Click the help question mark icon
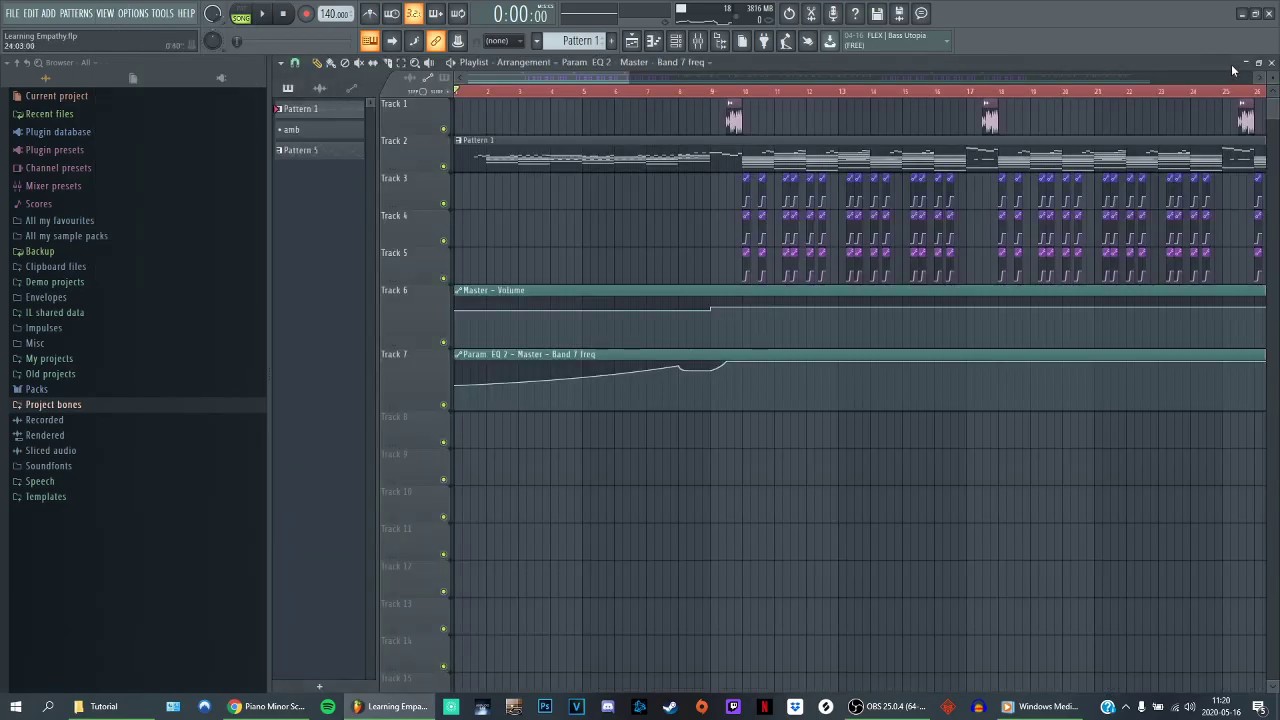This screenshot has width=1280, height=720. click(x=855, y=14)
